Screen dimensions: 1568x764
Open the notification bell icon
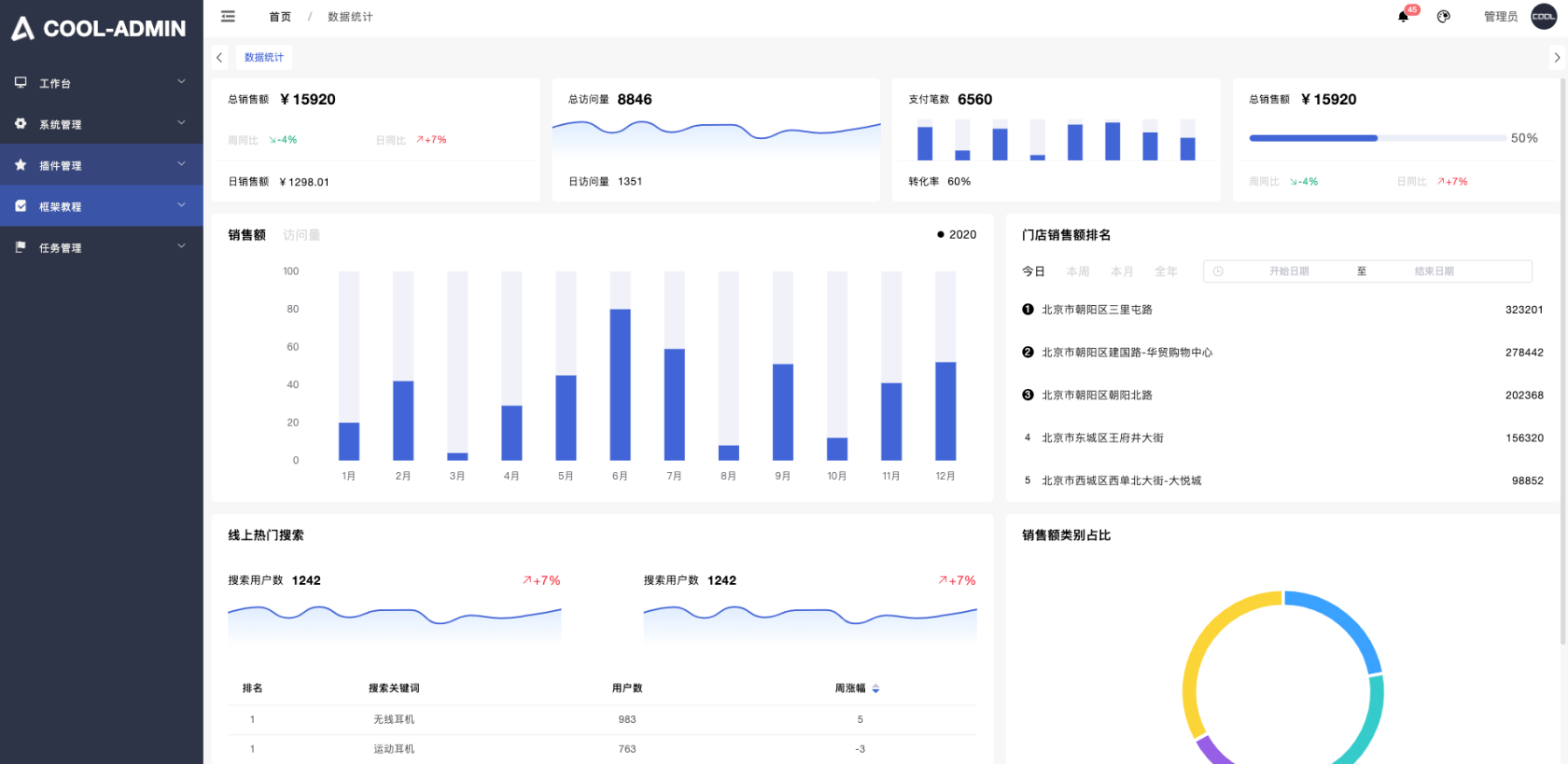1403,17
